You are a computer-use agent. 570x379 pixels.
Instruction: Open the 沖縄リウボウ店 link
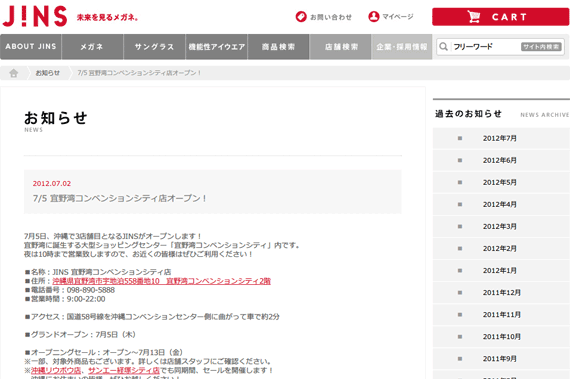[x=56, y=370]
